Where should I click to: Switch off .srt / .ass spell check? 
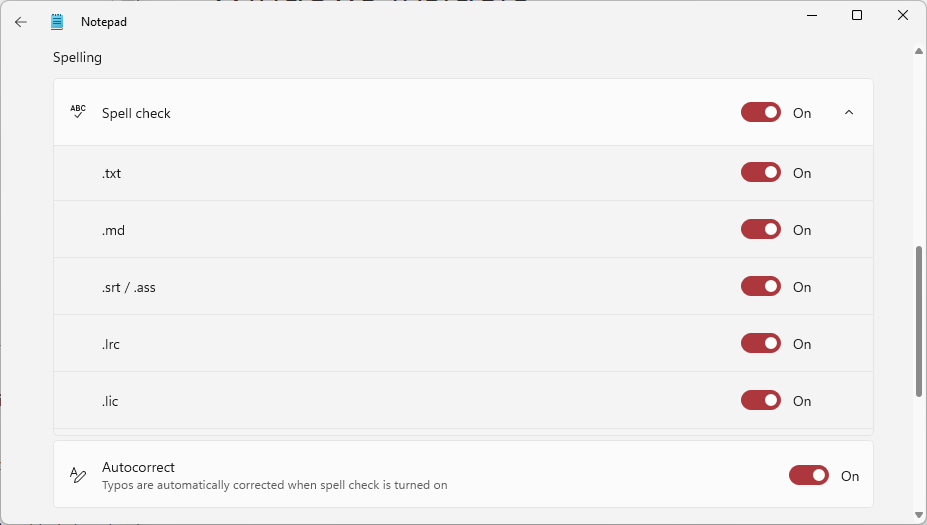click(761, 286)
